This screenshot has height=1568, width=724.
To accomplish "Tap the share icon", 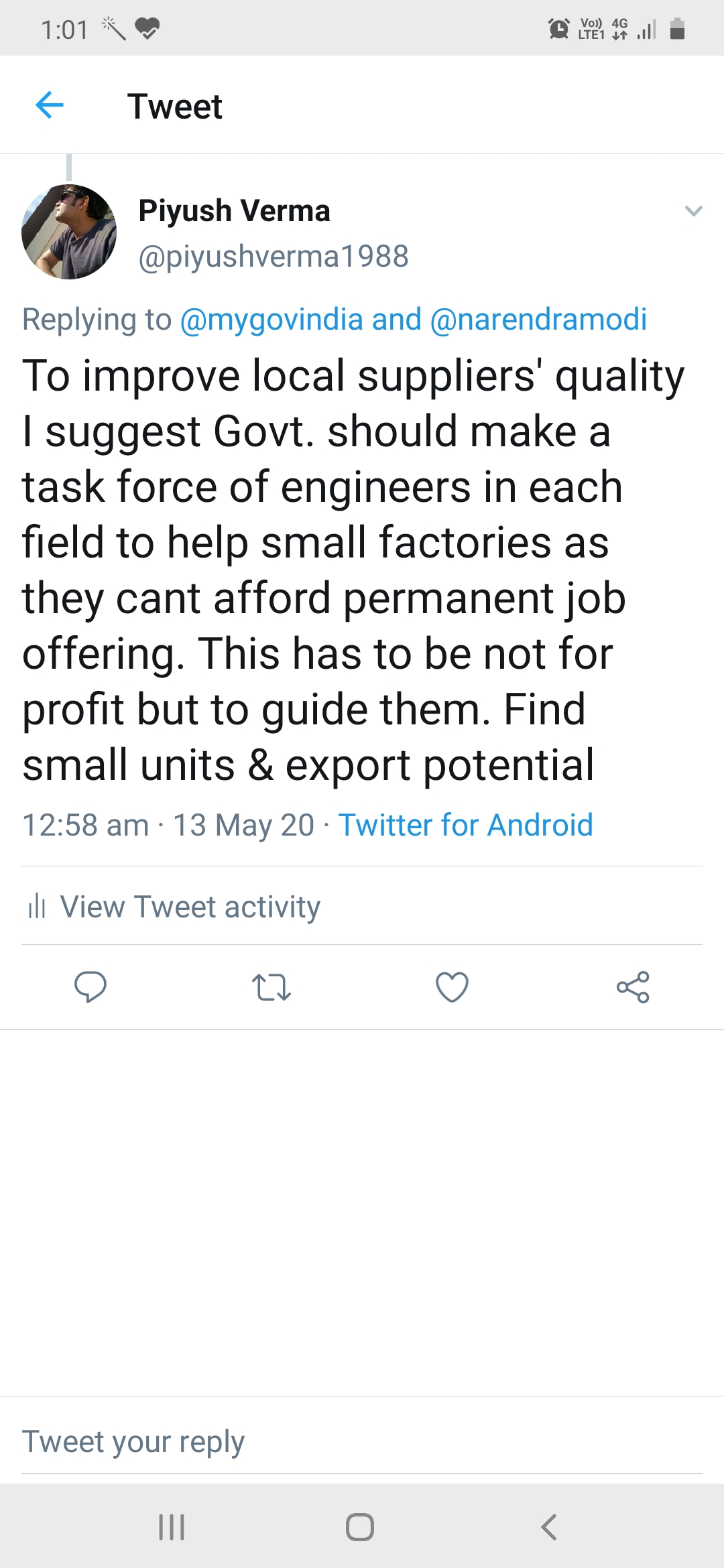I will point(633,987).
